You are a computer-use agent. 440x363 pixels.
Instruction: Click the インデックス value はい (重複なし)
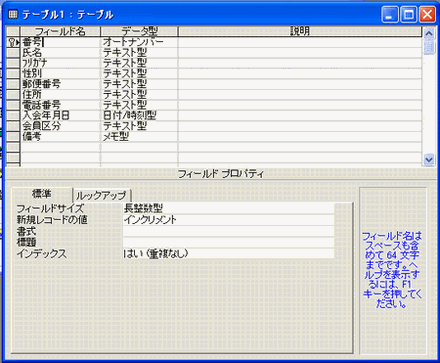click(x=228, y=253)
